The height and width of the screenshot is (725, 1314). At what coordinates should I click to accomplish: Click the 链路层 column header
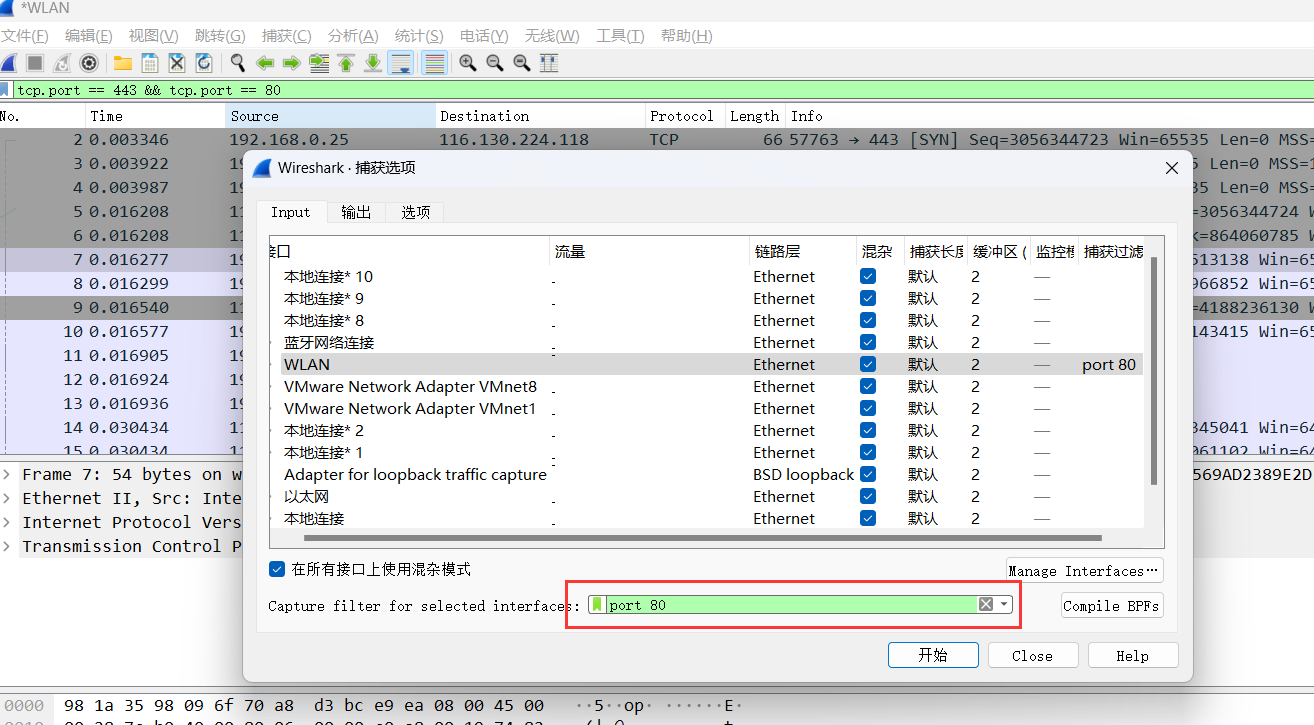pyautogui.click(x=802, y=252)
